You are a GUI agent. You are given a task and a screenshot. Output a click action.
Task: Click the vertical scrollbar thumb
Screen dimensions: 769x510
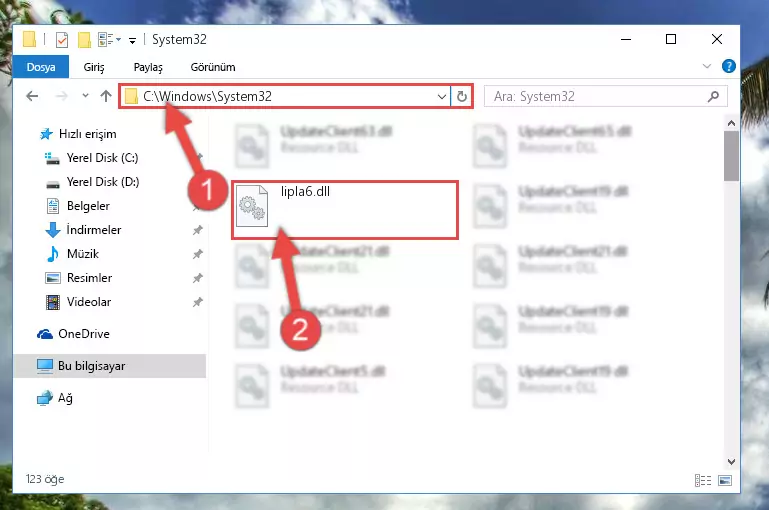(x=731, y=156)
